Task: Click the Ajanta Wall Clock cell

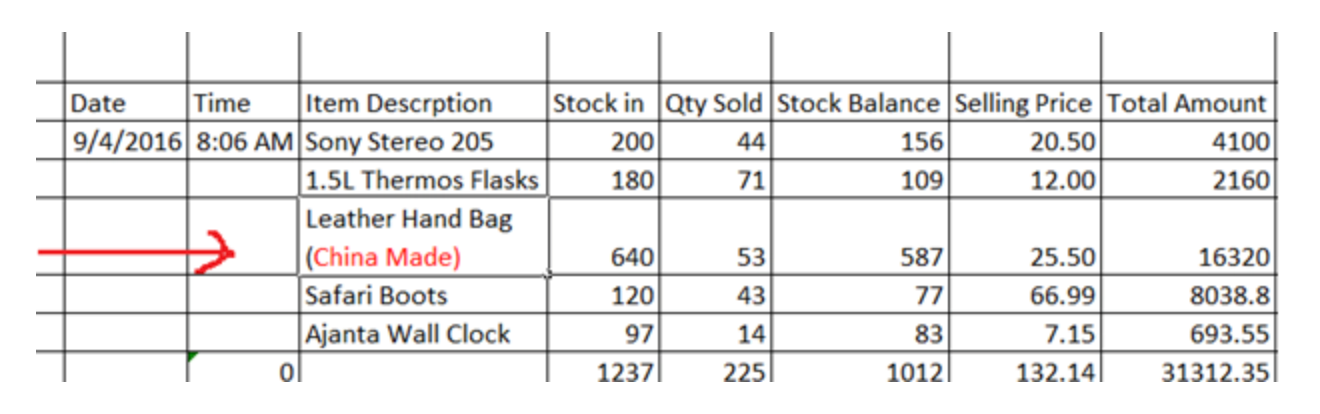Action: [423, 332]
